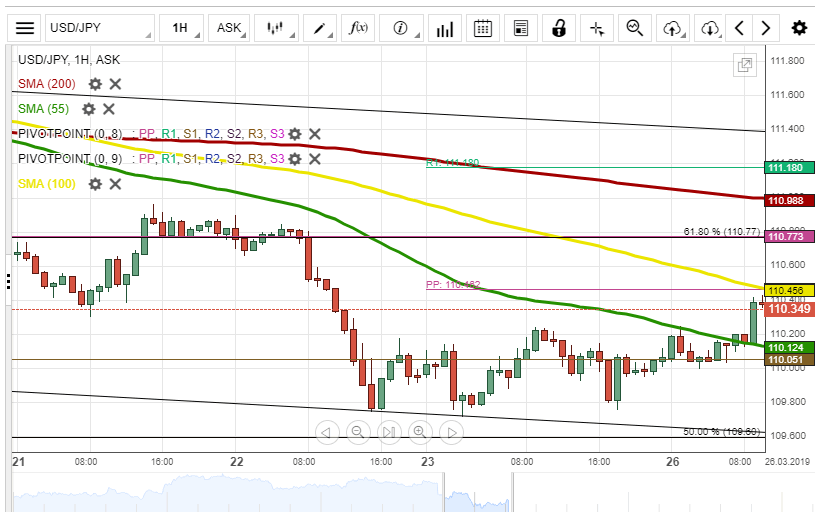Click the R1: 111.180 pivot line label
The image size is (816, 530).
click(x=453, y=162)
